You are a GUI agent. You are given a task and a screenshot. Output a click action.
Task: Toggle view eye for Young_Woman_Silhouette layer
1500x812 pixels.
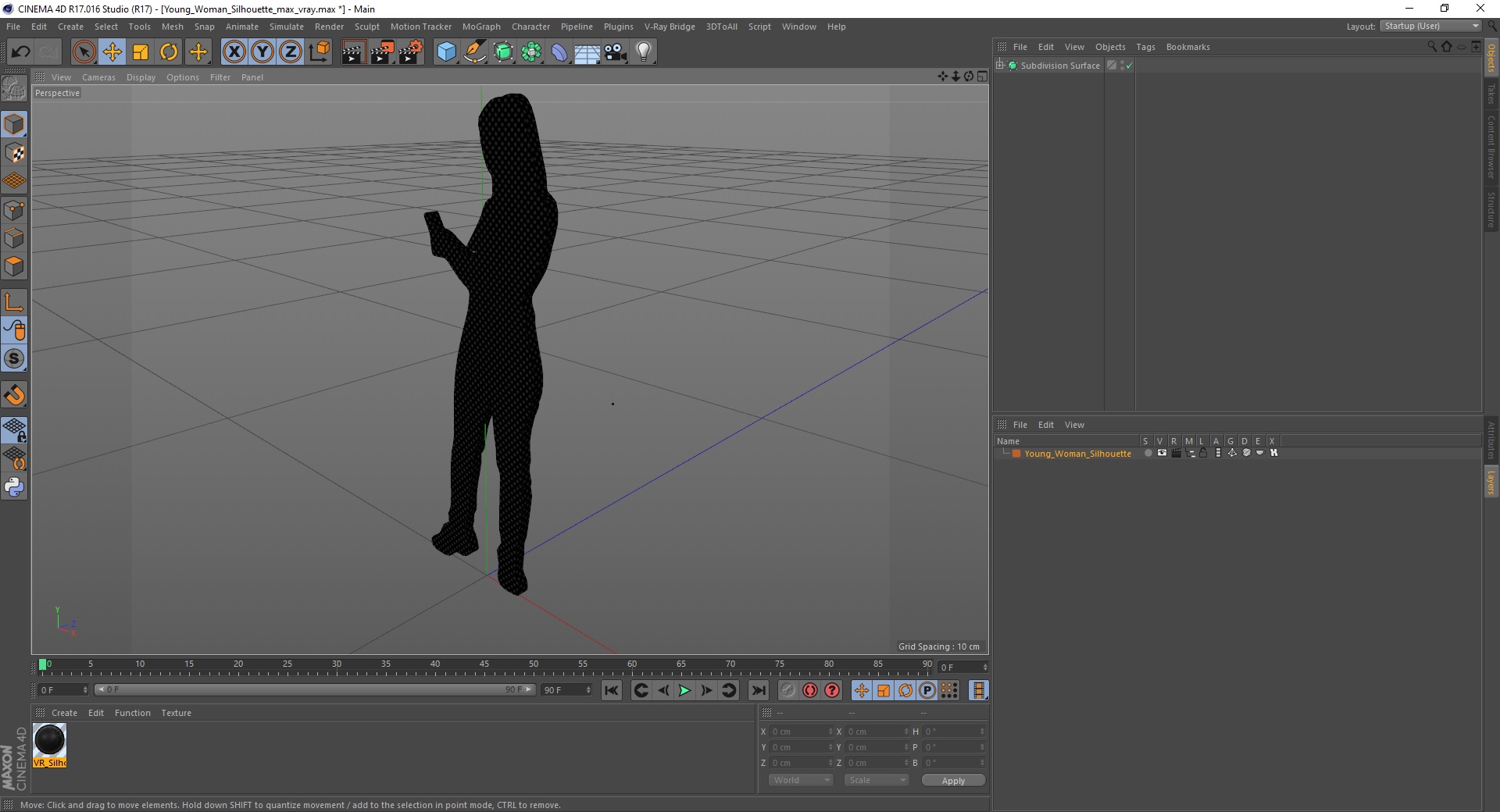[x=1162, y=453]
